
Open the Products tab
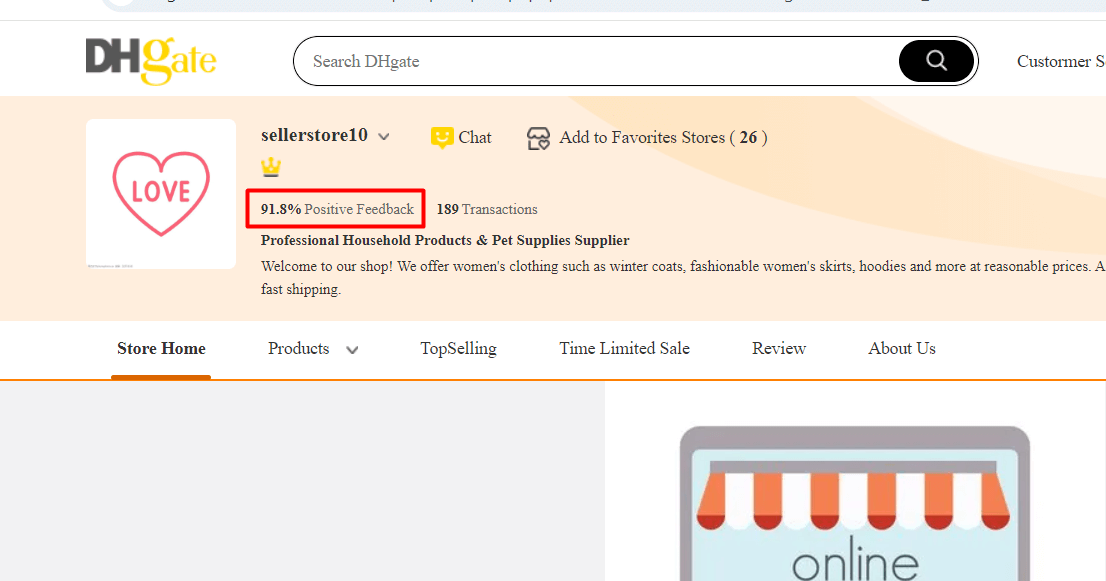(298, 349)
